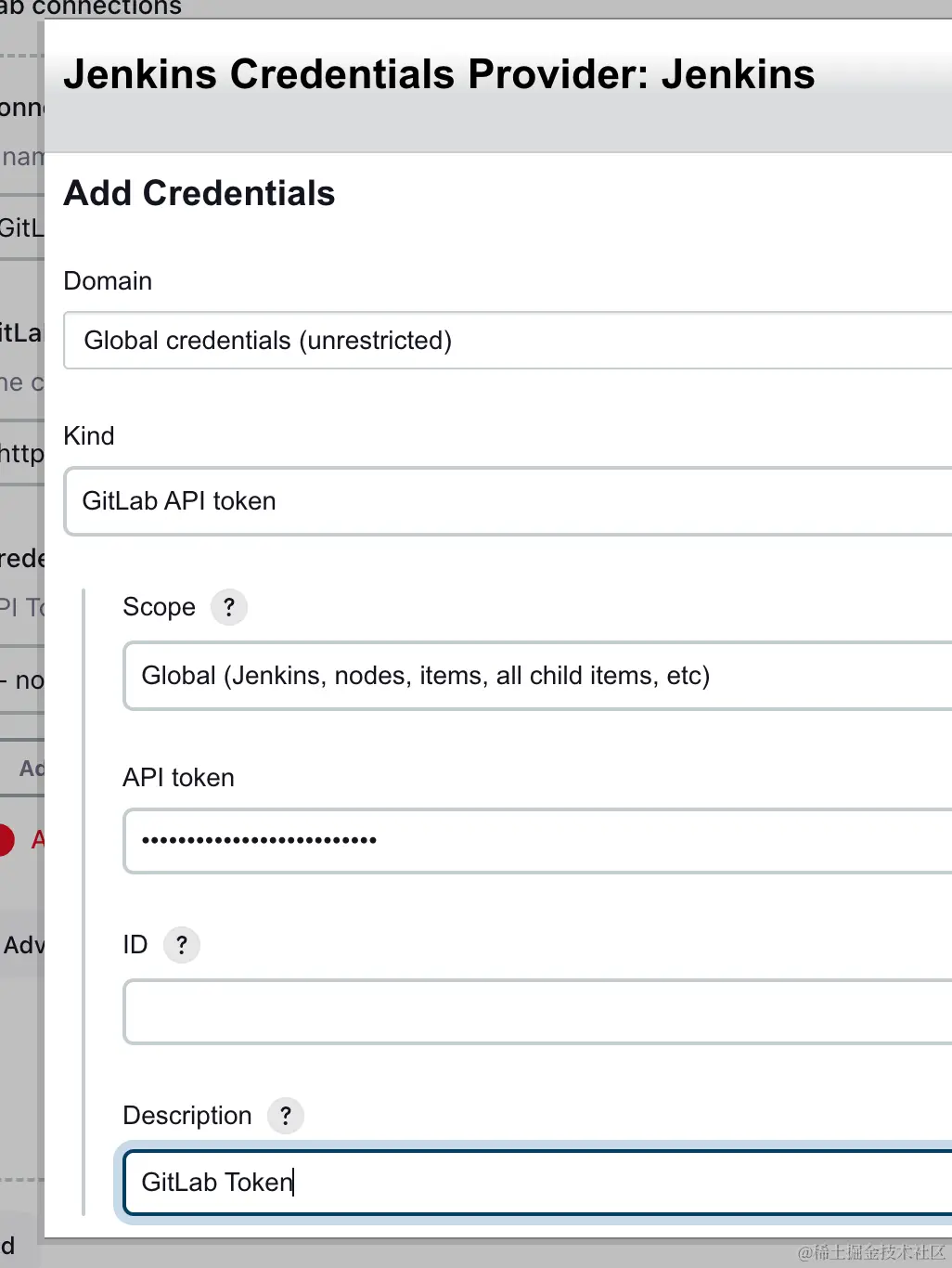Focus the empty ID input field
Image resolution: width=952 pixels, height=1268 pixels.
point(538,1012)
